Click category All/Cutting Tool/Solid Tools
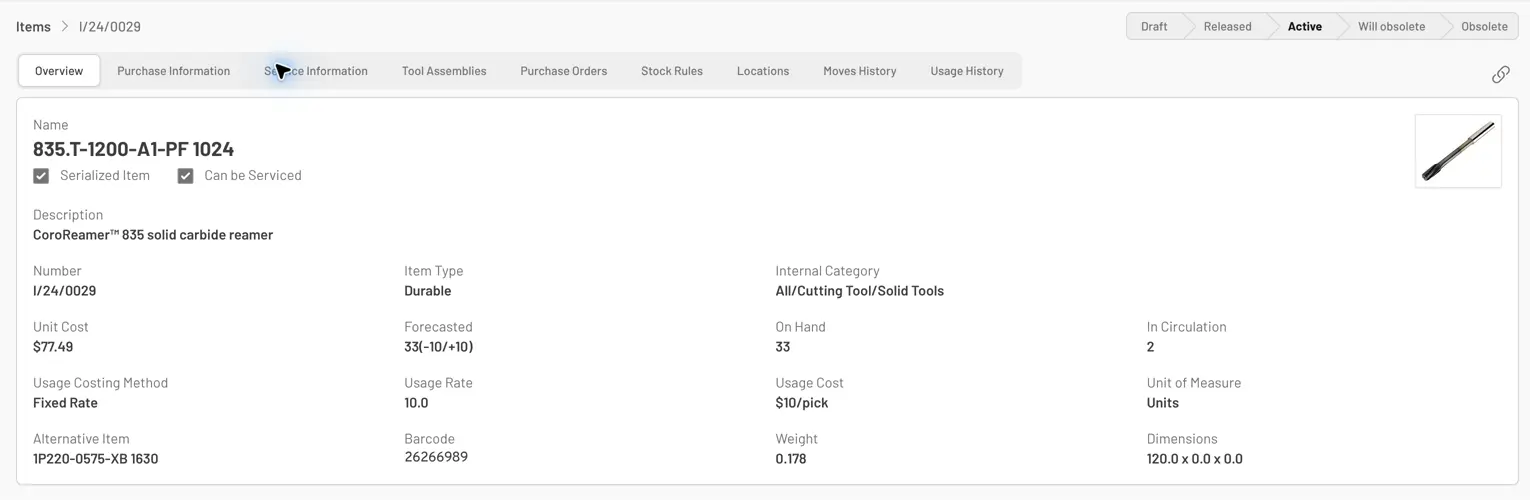The image size is (1530, 500). click(x=860, y=291)
